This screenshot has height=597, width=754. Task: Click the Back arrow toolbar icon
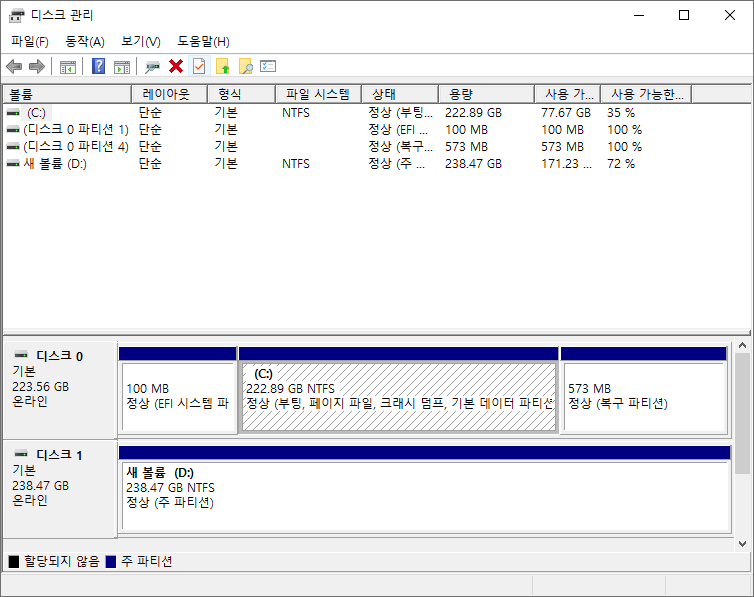click(14, 66)
